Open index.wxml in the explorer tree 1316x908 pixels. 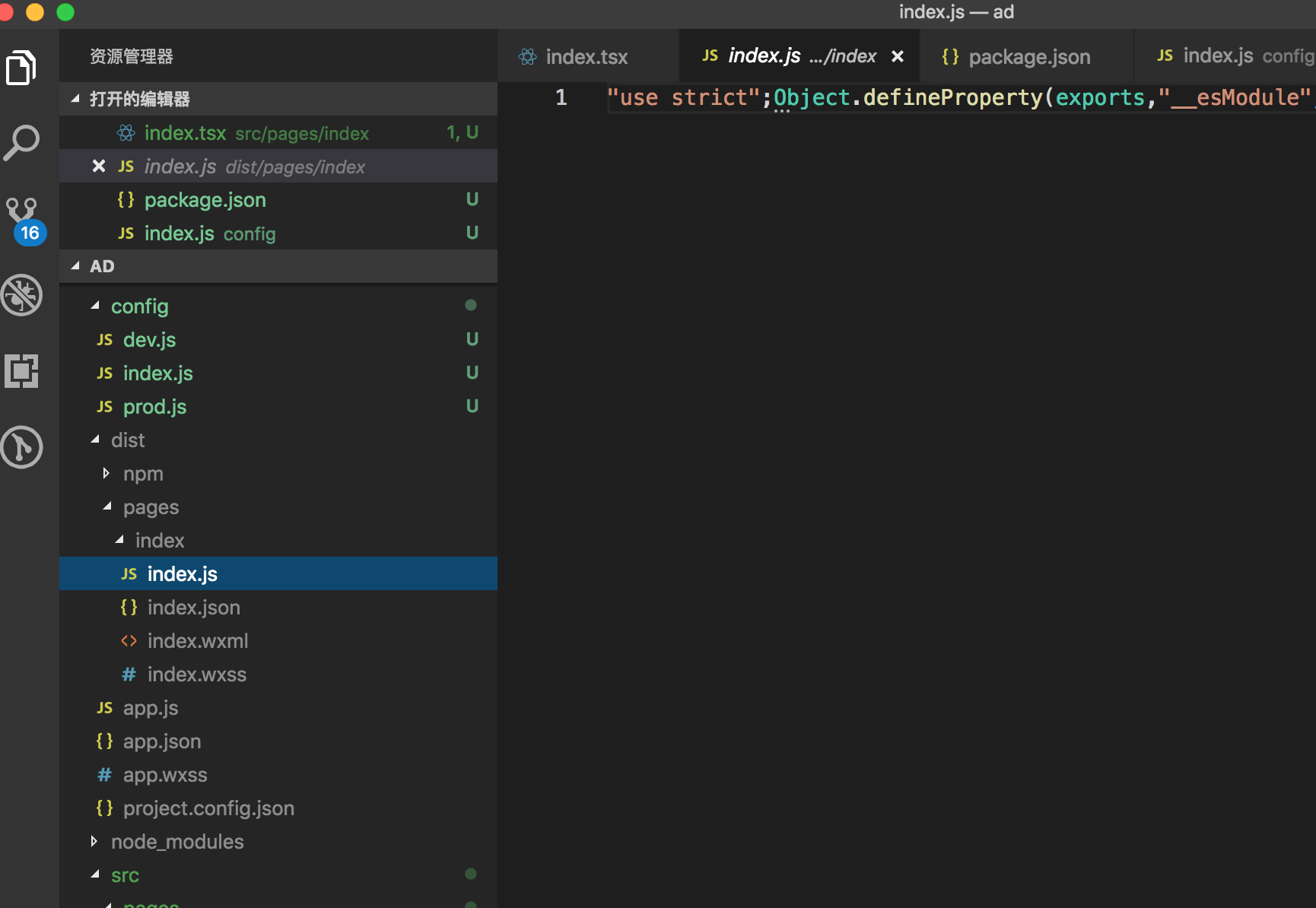(278, 641)
